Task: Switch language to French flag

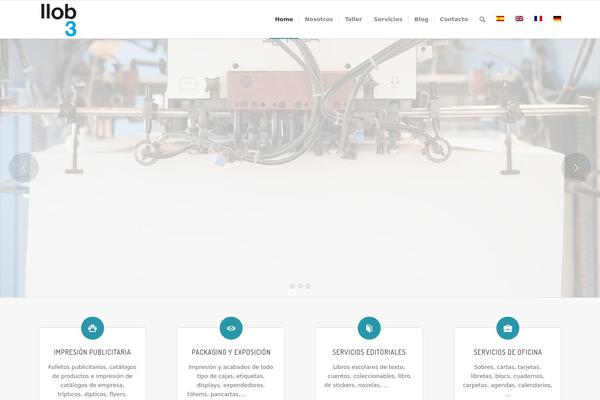Action: [538, 18]
